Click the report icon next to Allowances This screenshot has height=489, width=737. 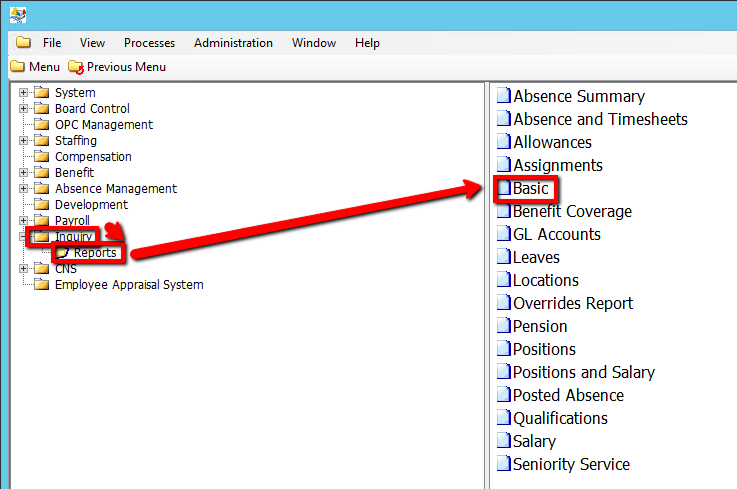point(505,143)
